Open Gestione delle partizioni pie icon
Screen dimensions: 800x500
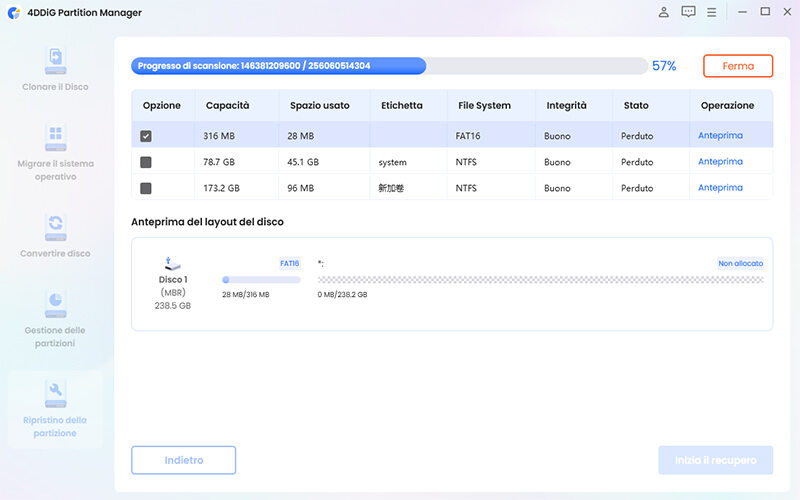(56, 303)
